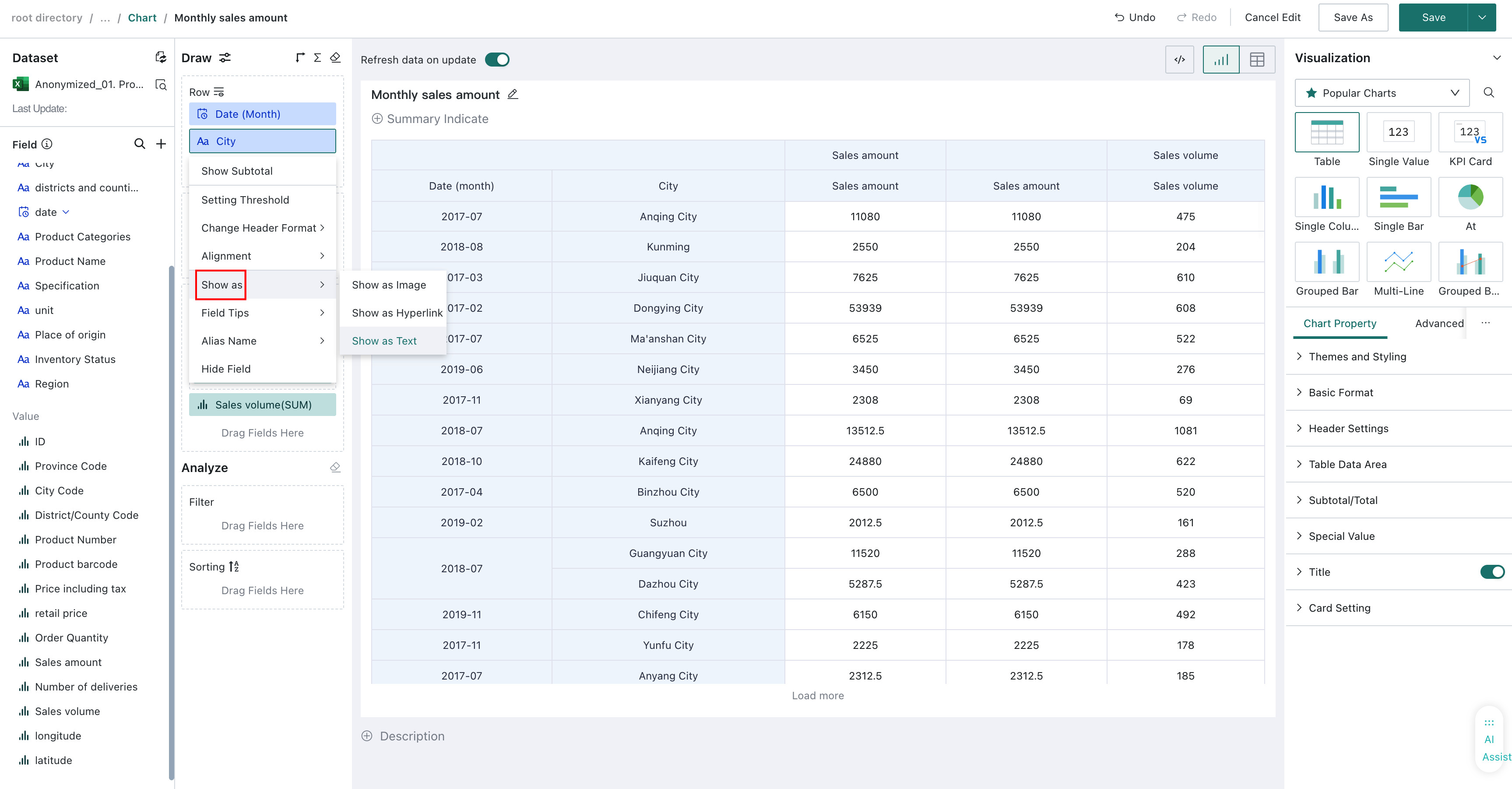Toggle the Title switch off

point(1492,572)
